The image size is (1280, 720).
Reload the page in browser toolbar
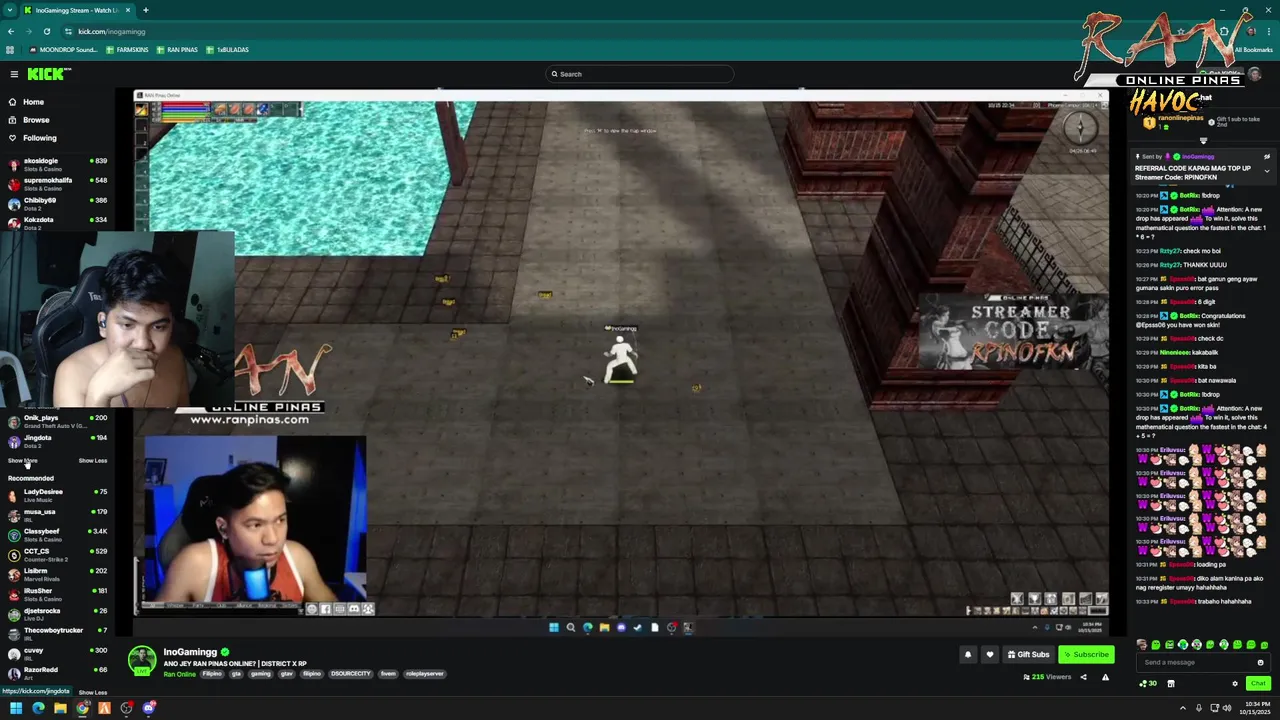point(46,31)
